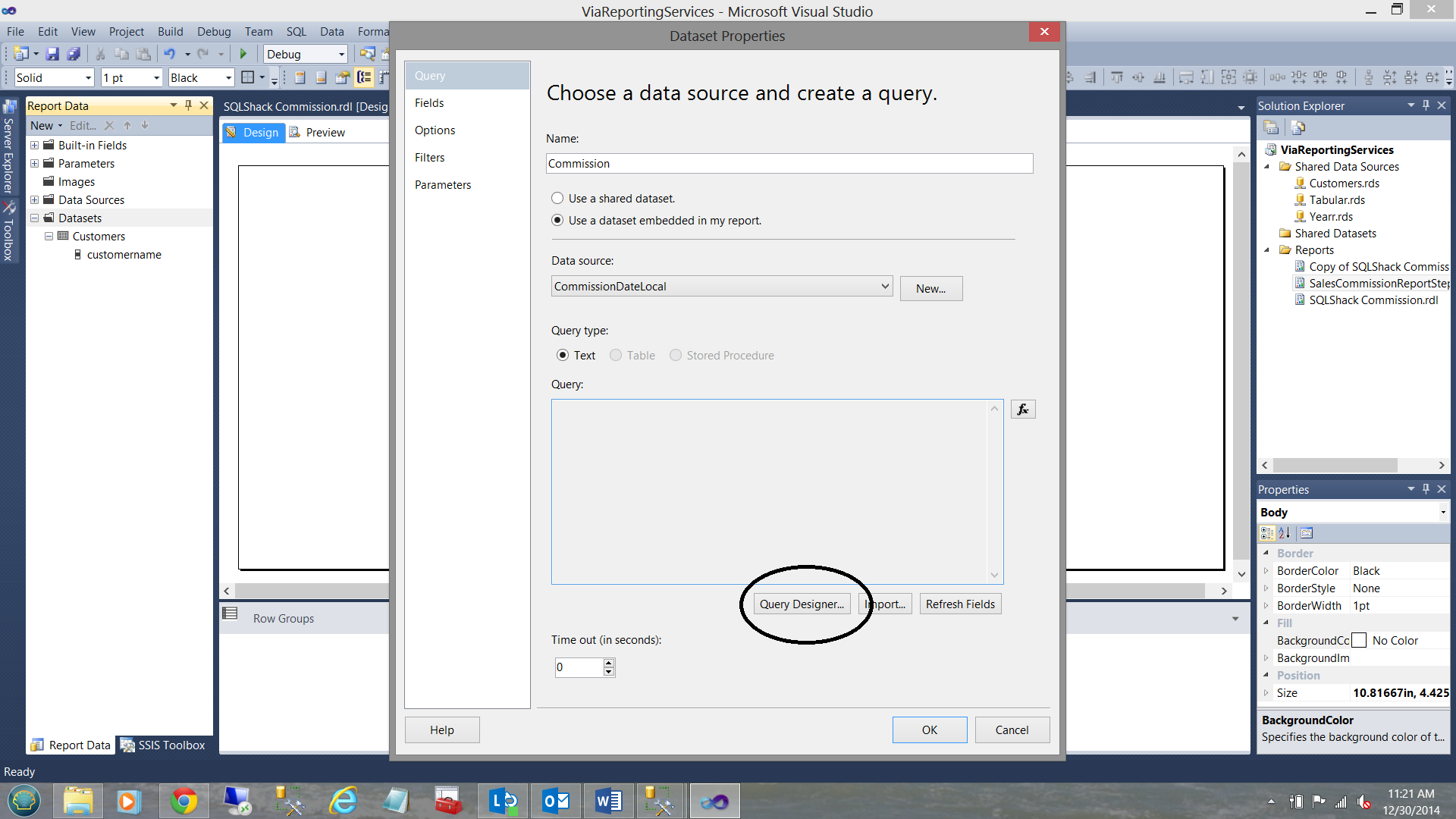The height and width of the screenshot is (819, 1456).
Task: Click the BackgroundColor swatch in Properties
Action: click(1359, 641)
